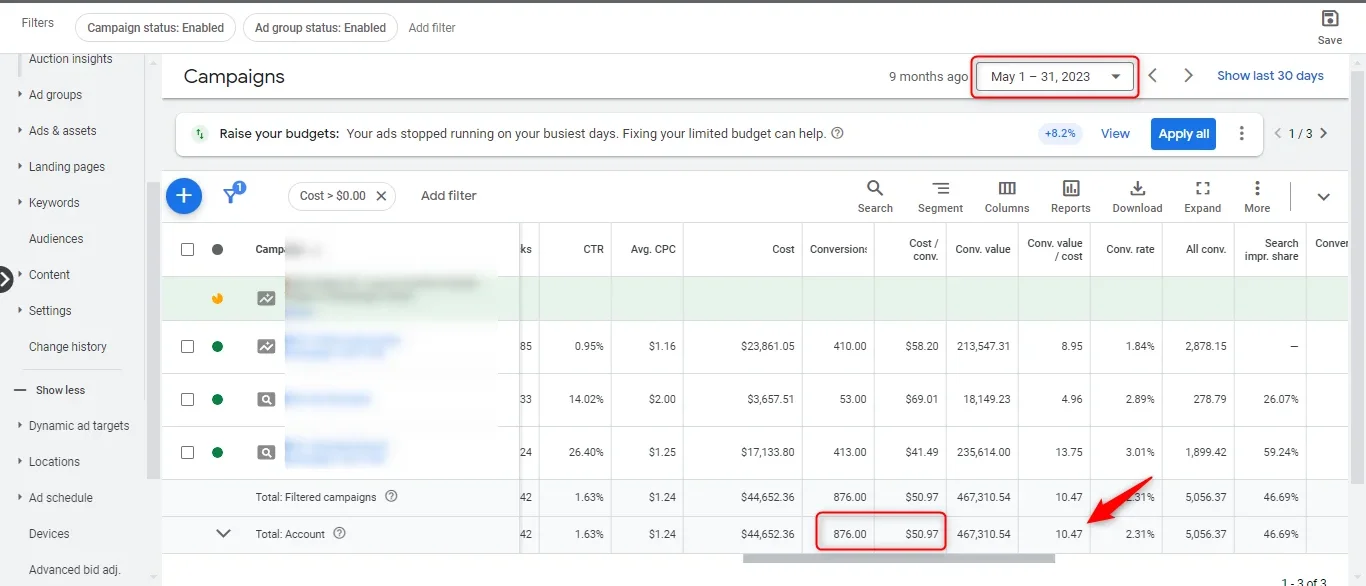Screen dimensions: 1366x586
Task: Expand the Total: Account row chevron
Action: pyautogui.click(x=224, y=533)
